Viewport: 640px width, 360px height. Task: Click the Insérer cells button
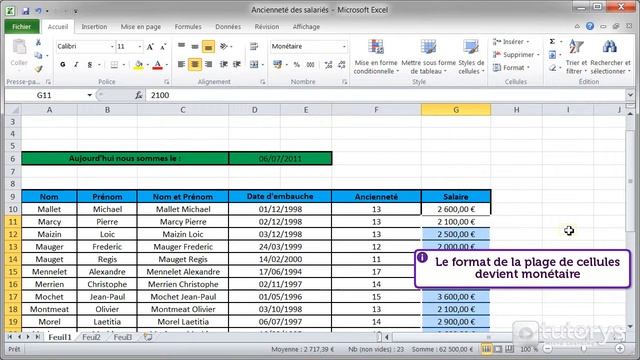(x=512, y=42)
